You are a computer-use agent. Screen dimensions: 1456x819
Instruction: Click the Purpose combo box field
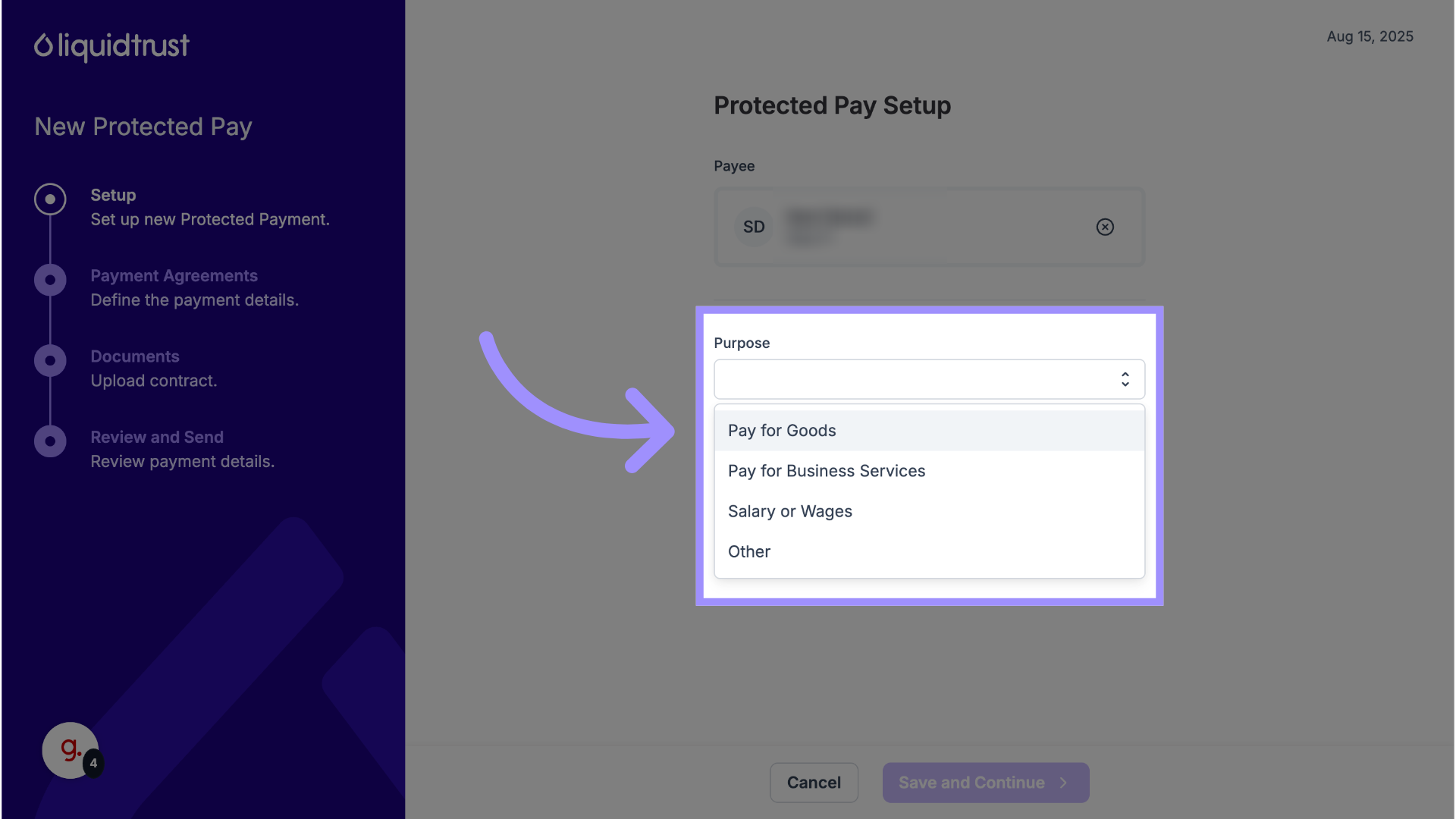coord(910,379)
